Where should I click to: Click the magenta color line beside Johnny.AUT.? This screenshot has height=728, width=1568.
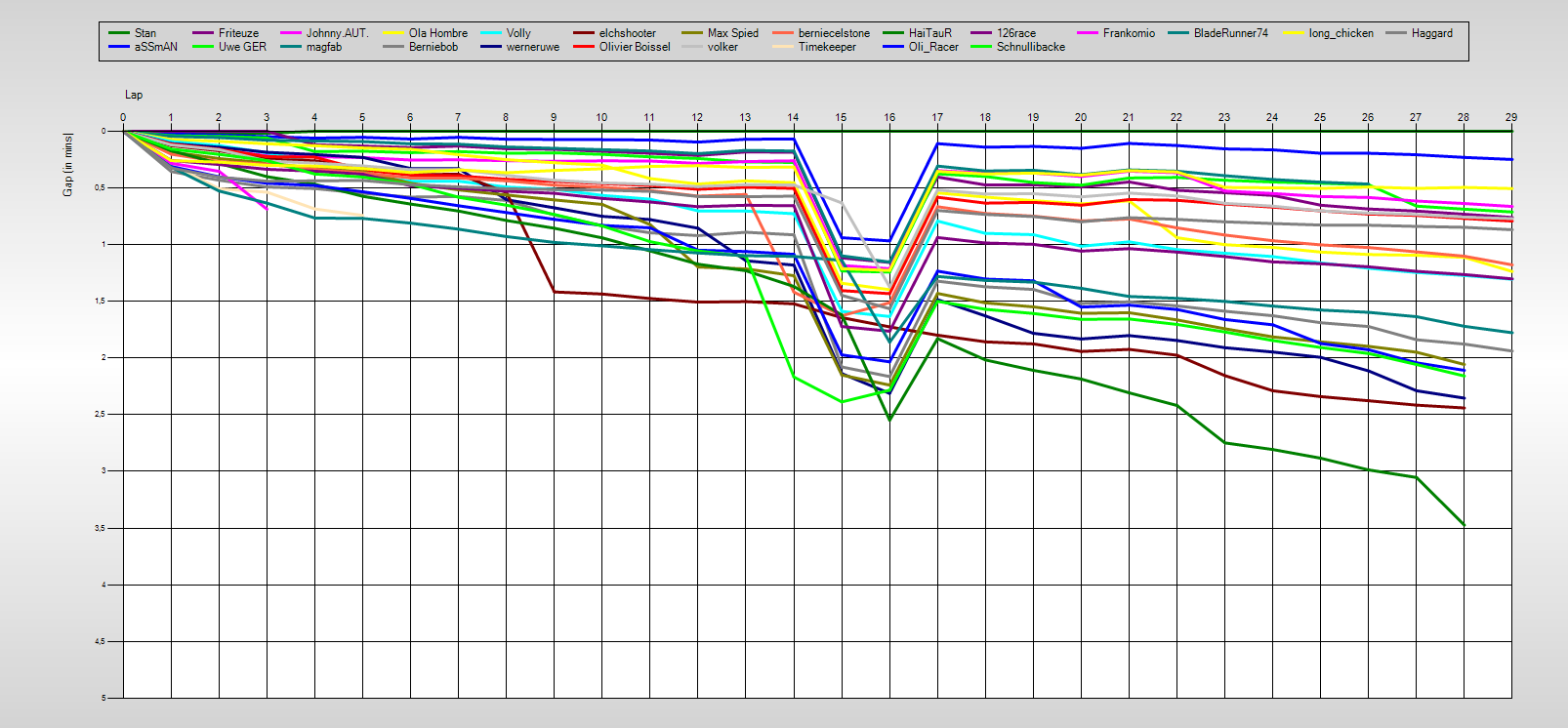pos(290,33)
